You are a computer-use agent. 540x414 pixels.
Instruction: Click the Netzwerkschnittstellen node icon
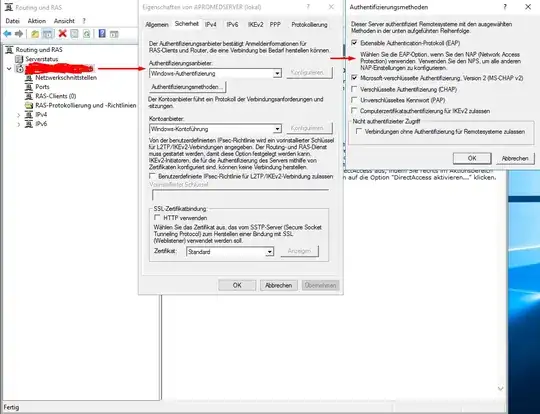pyautogui.click(x=29, y=77)
